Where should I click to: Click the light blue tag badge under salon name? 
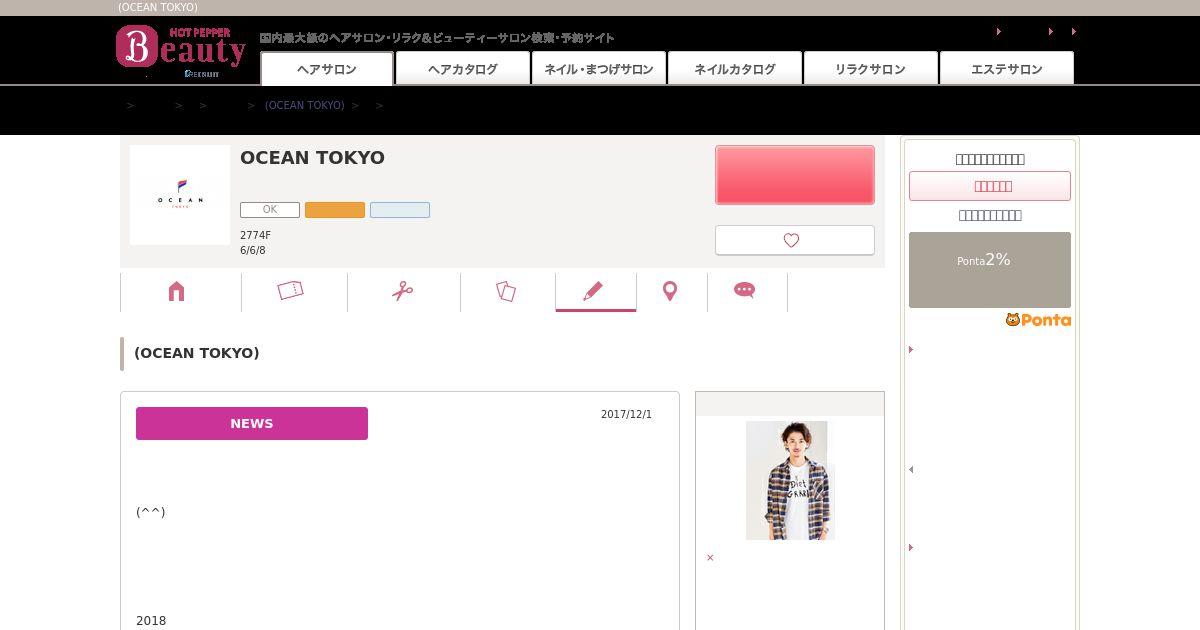pyautogui.click(x=400, y=210)
